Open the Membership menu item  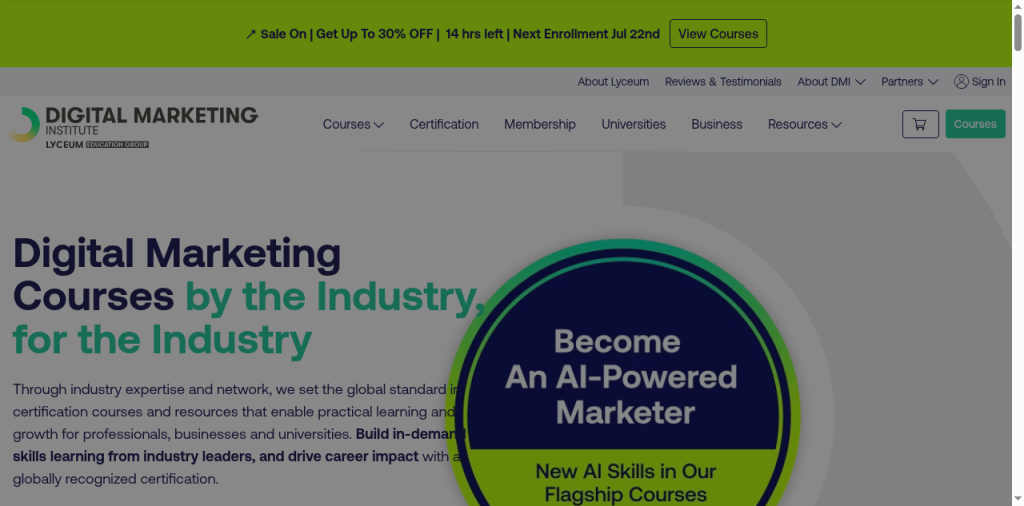(x=540, y=124)
